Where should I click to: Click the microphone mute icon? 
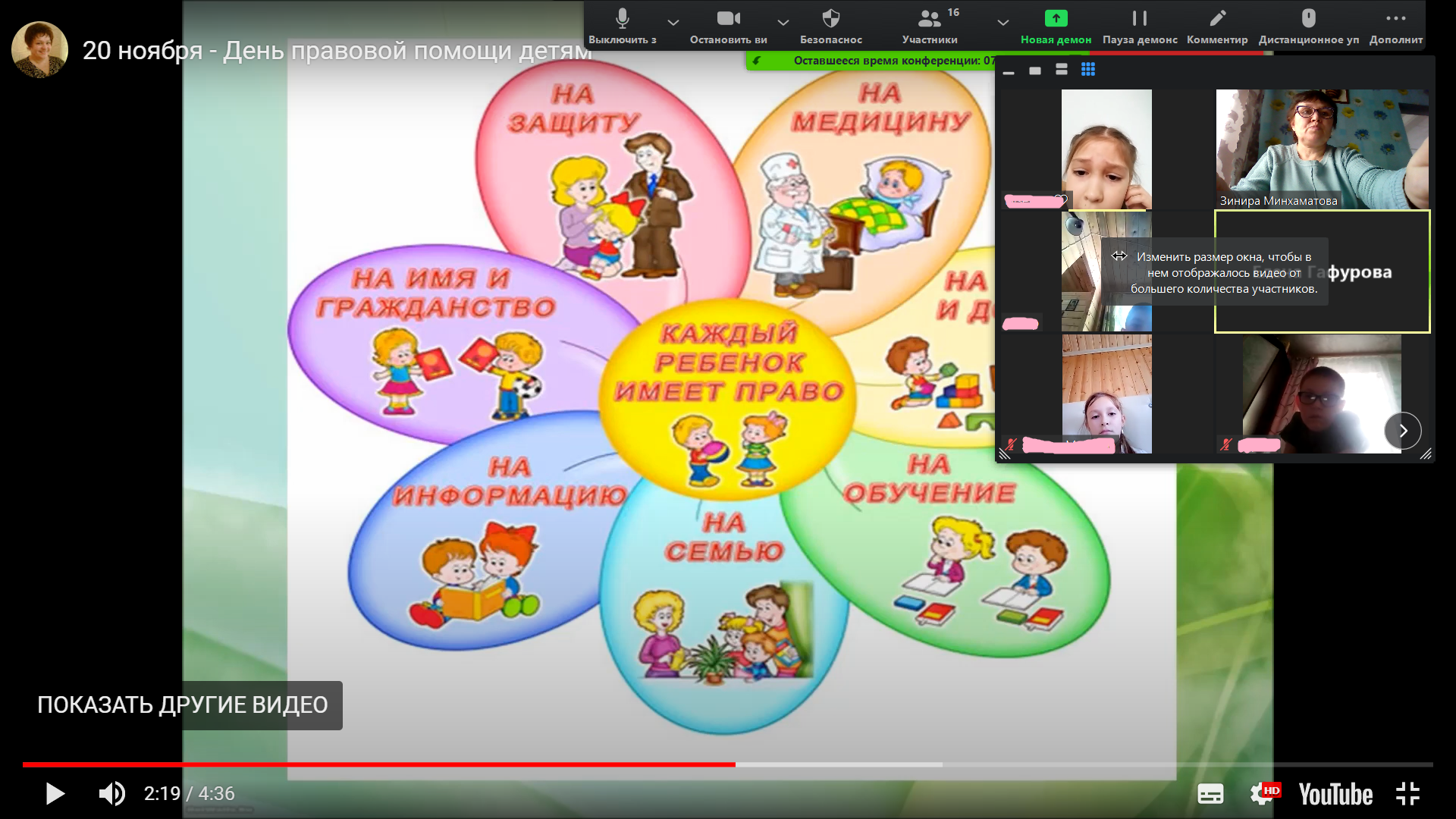(622, 19)
